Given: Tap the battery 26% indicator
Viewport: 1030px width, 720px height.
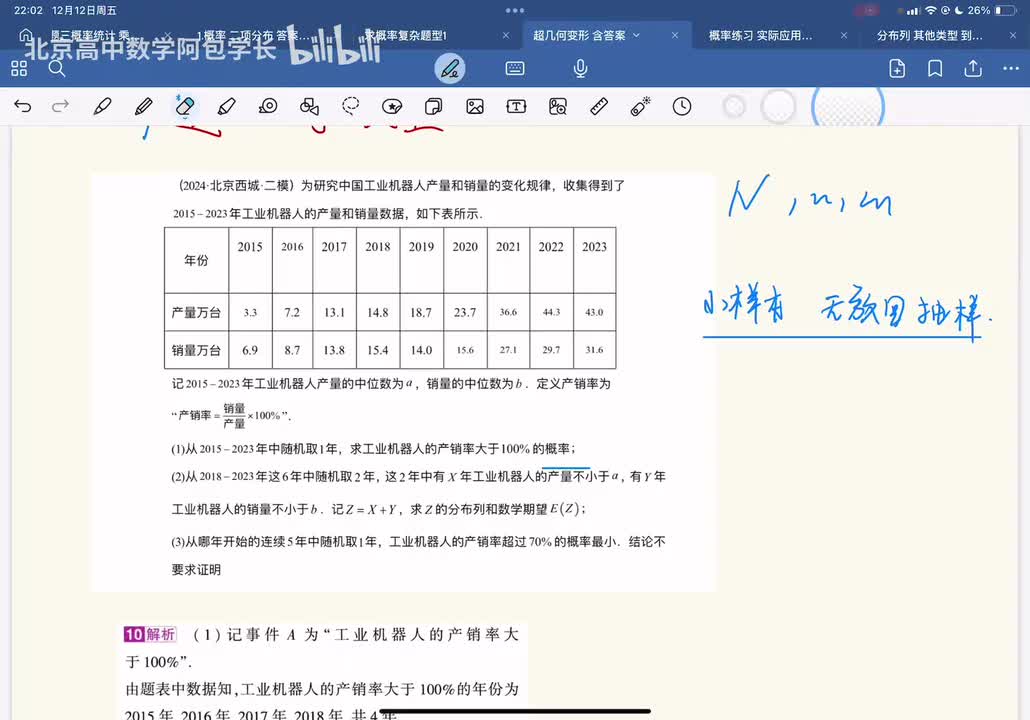Looking at the screenshot, I should pos(992,11).
